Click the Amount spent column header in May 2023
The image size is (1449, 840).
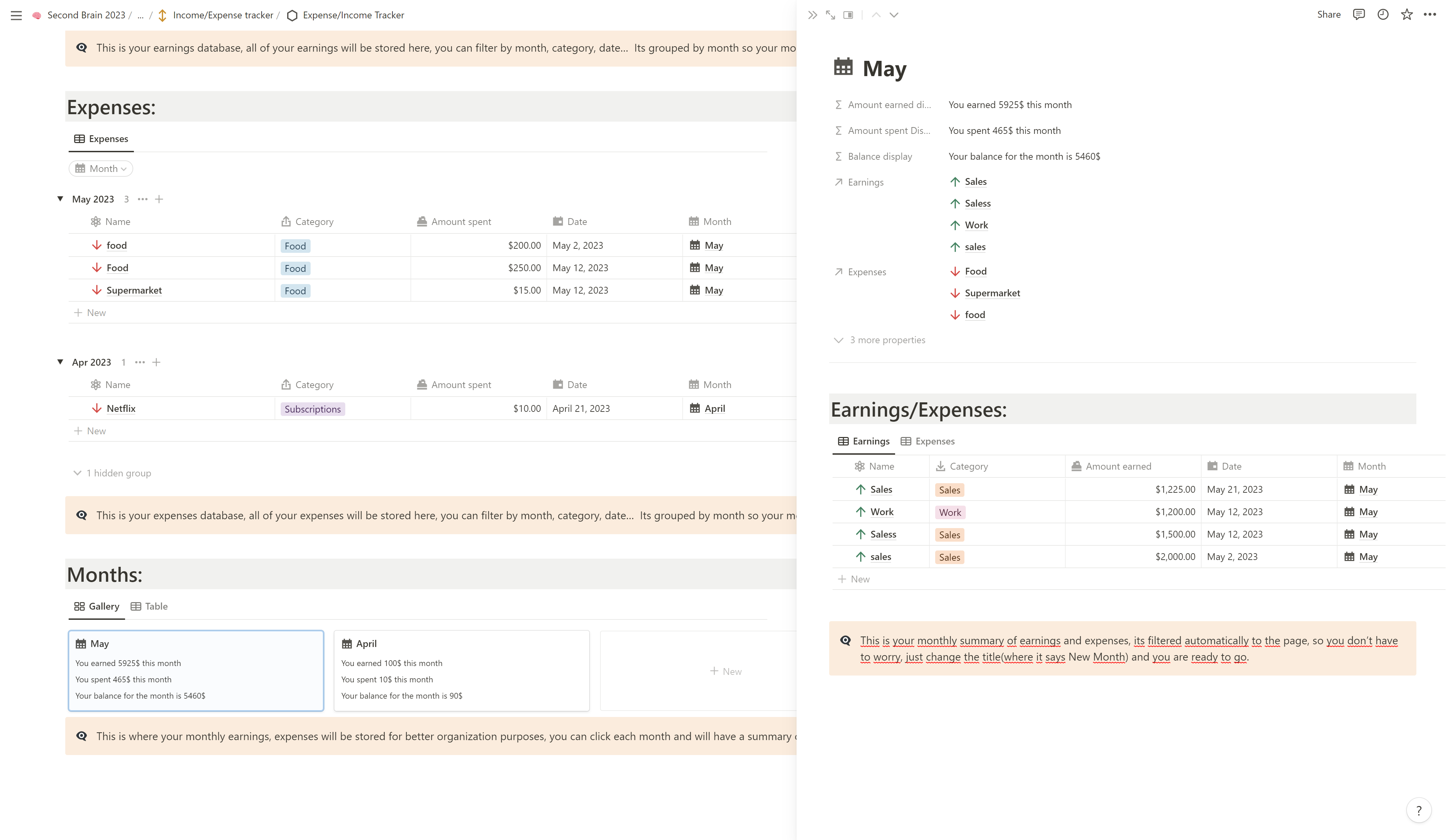[454, 222]
